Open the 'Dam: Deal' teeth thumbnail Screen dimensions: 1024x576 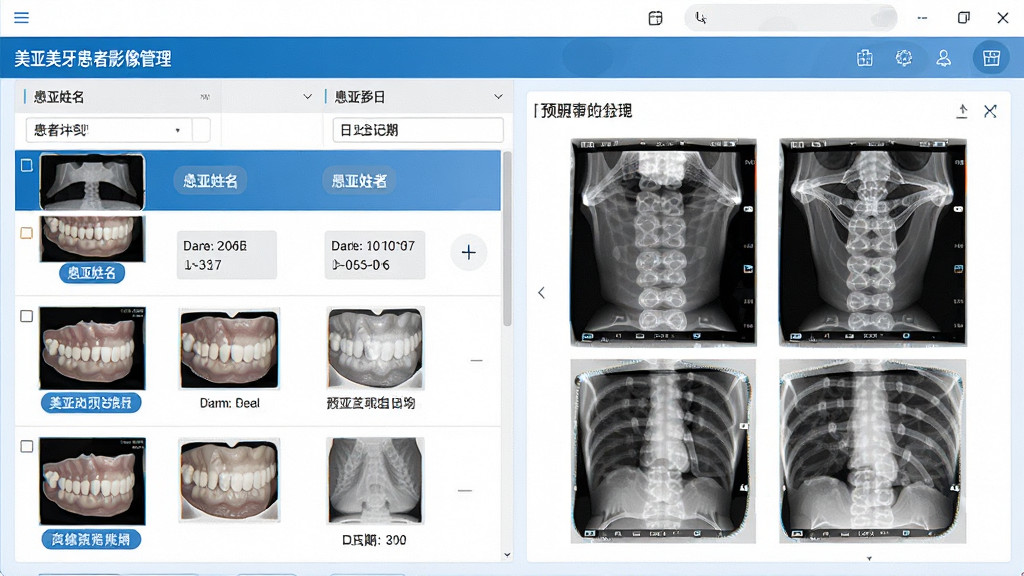(230, 349)
